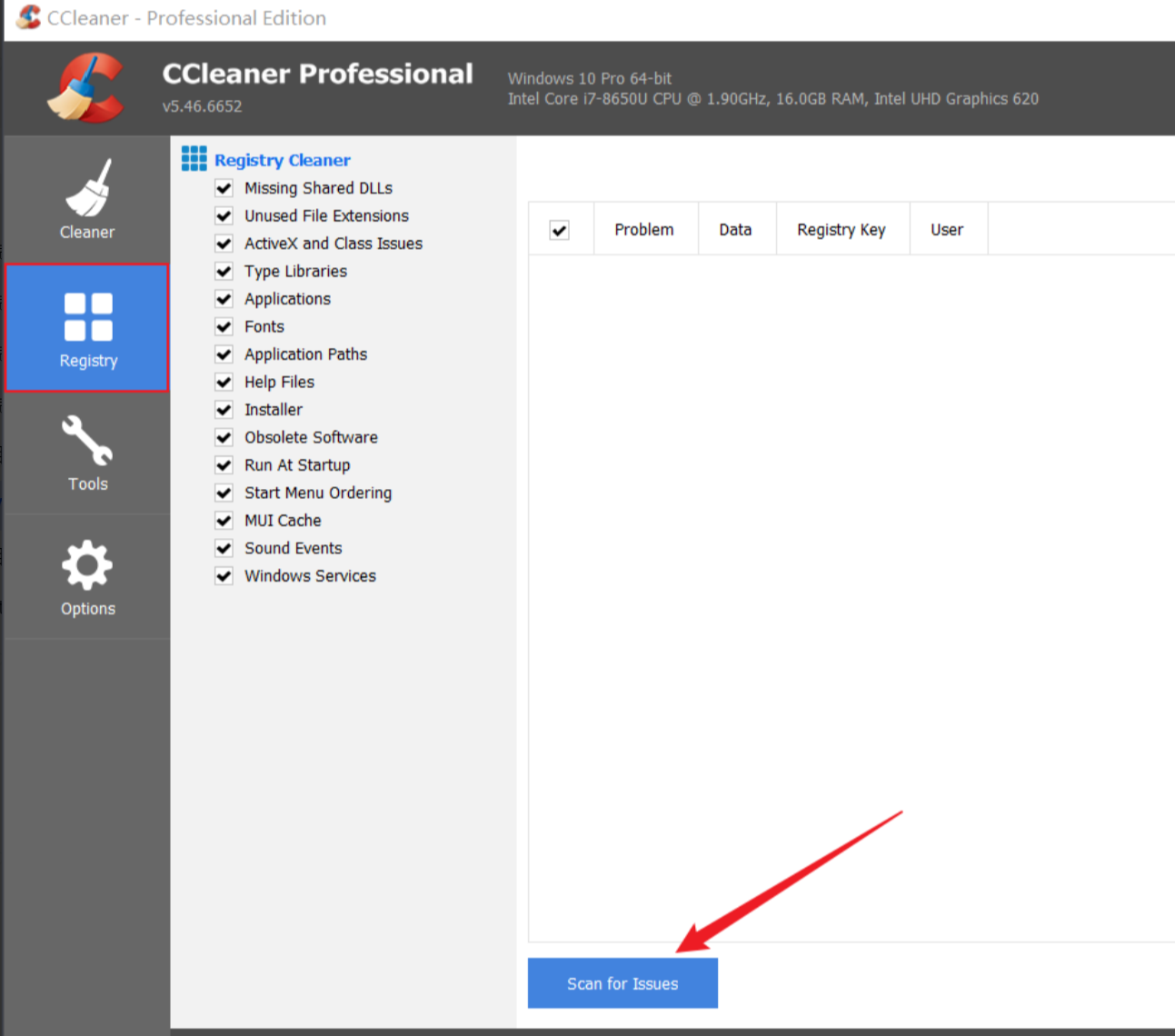This screenshot has width=1175, height=1036.
Task: Toggle the Help Files checkbox
Action: pyautogui.click(x=224, y=382)
